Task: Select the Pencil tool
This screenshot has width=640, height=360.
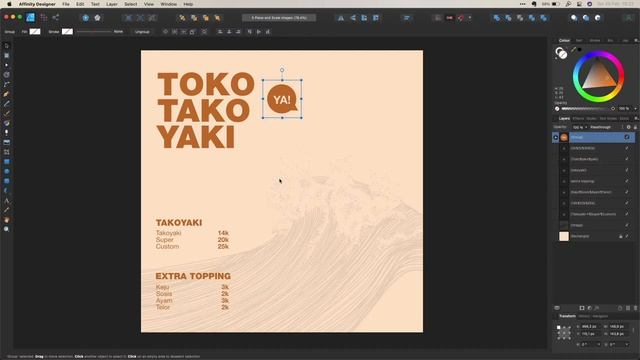Action: pos(7,104)
